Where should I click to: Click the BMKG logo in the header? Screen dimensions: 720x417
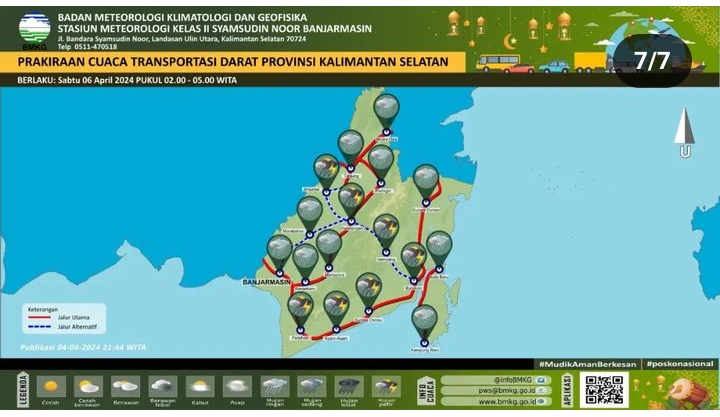tap(34, 29)
